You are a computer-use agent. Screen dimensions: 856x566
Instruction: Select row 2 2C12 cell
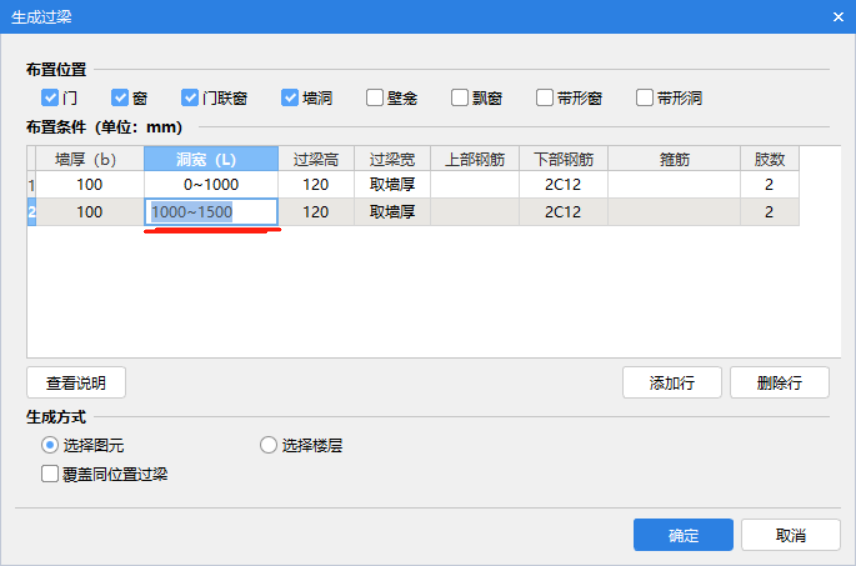pos(564,212)
